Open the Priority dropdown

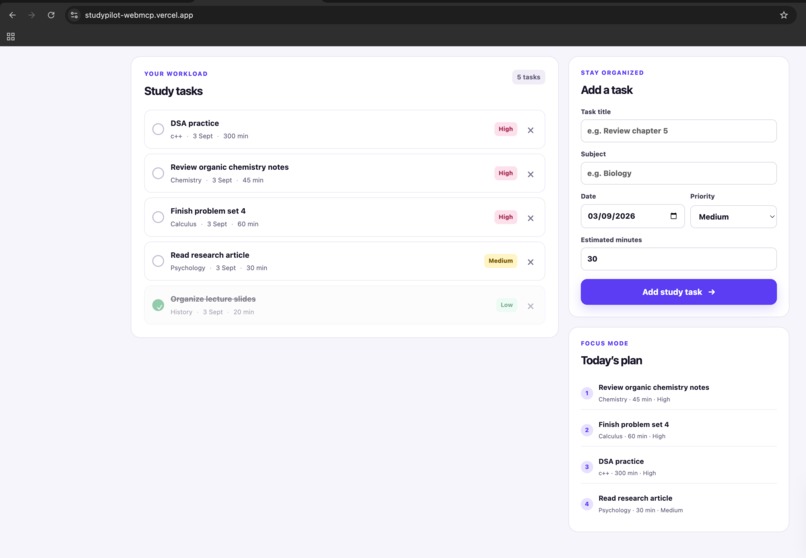click(733, 216)
